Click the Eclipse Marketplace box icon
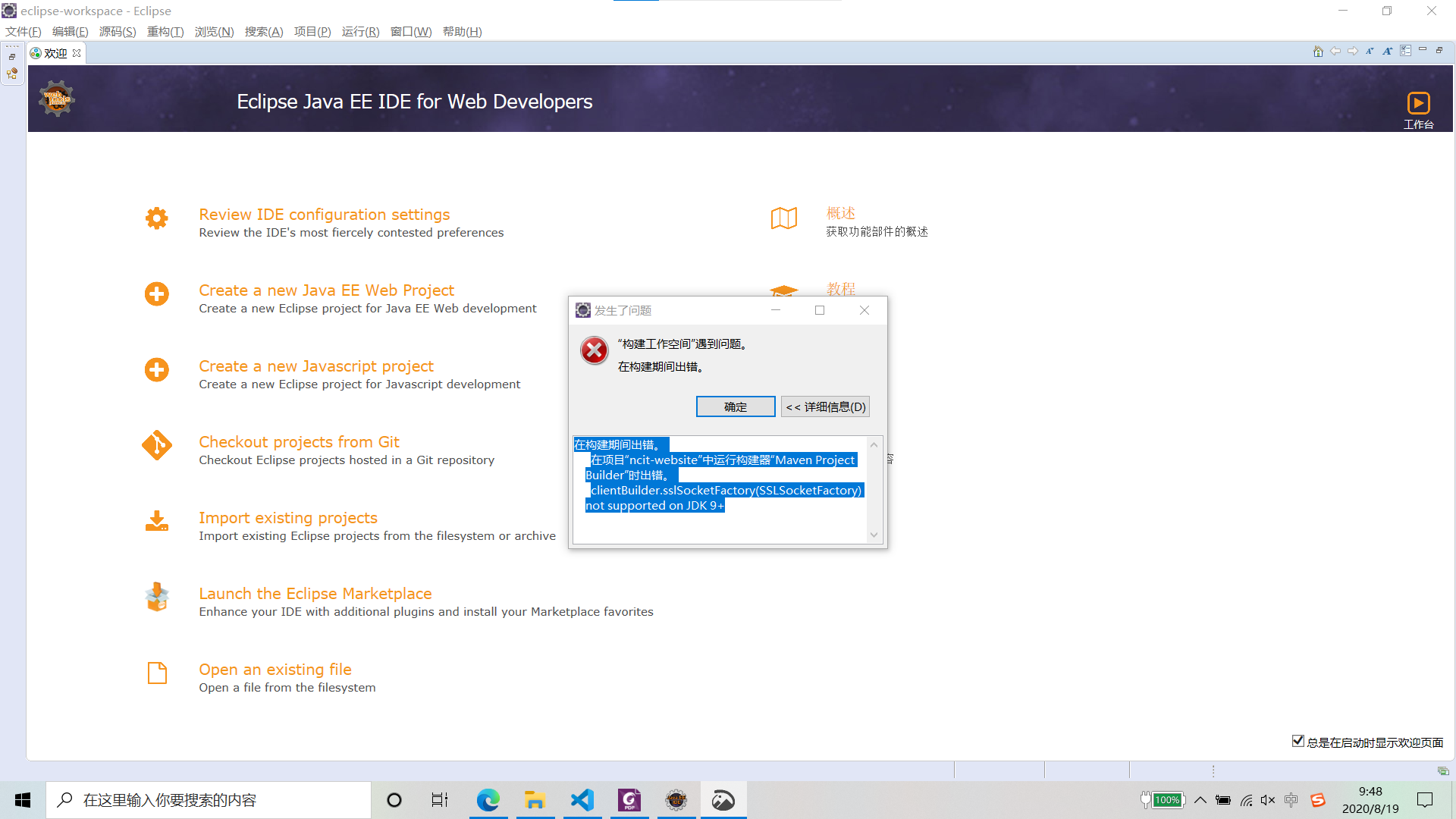Image resolution: width=1456 pixels, height=819 pixels. click(x=157, y=597)
